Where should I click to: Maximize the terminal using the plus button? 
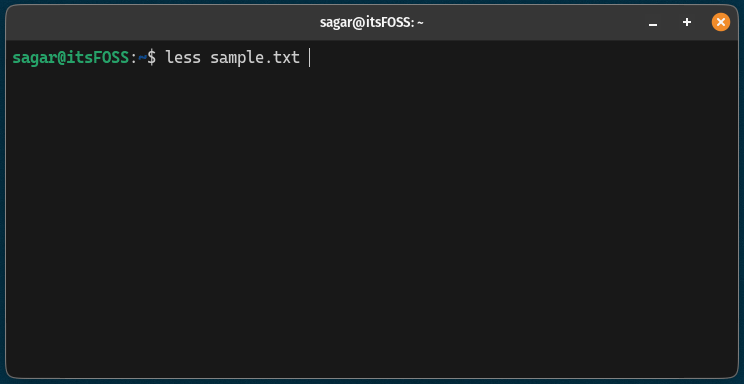pos(687,22)
